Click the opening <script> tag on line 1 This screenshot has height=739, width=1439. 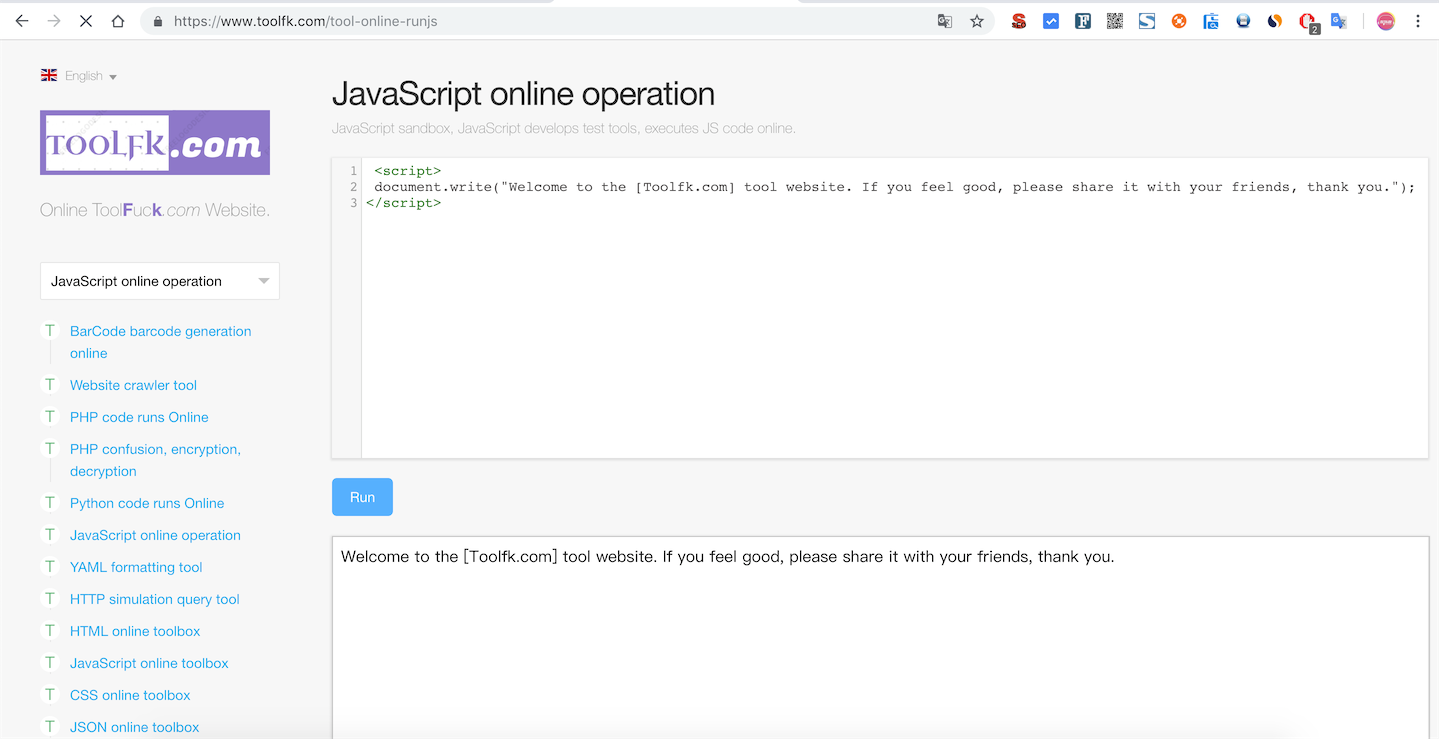point(407,171)
